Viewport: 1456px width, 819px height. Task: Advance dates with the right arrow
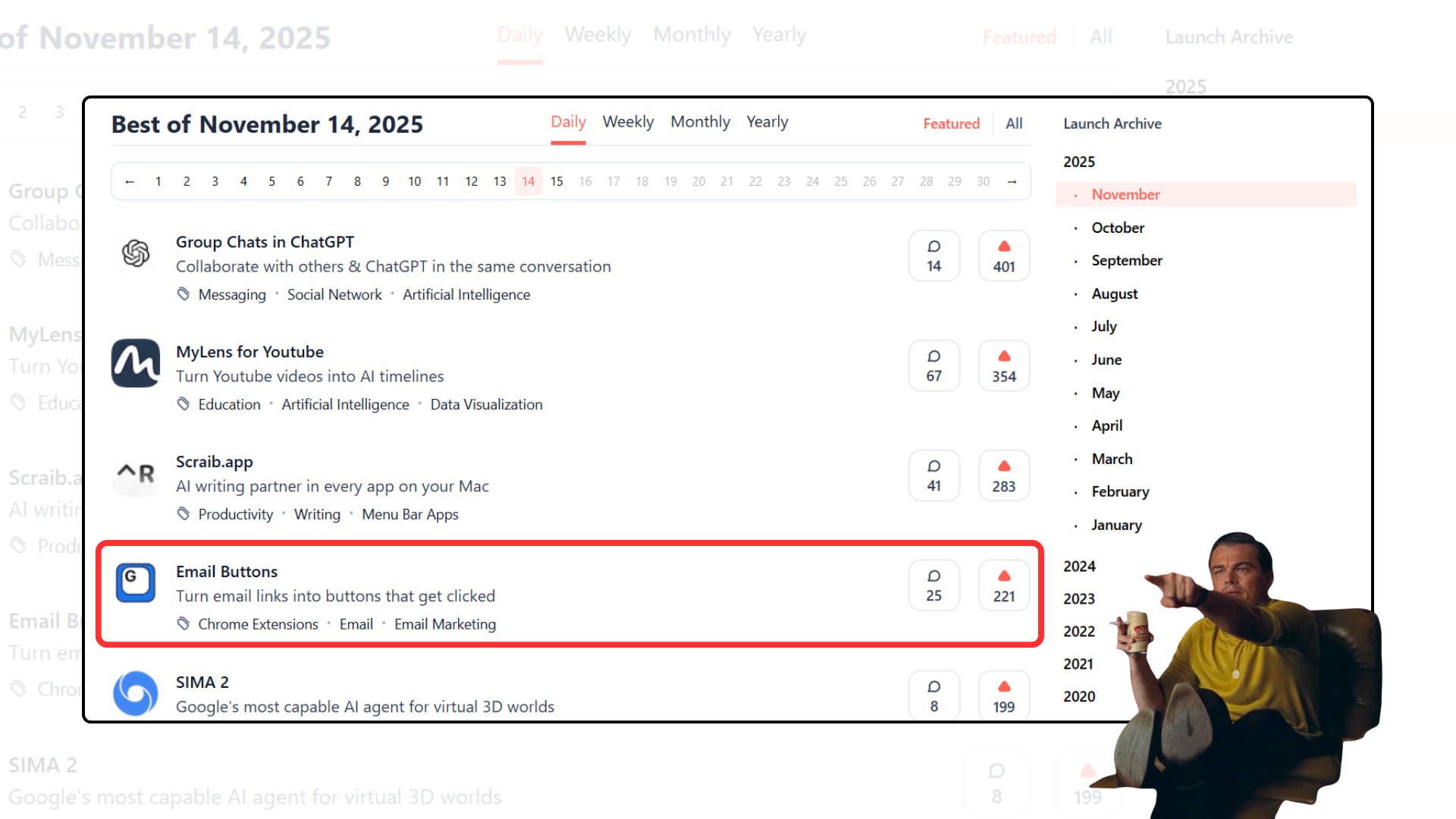point(1012,181)
